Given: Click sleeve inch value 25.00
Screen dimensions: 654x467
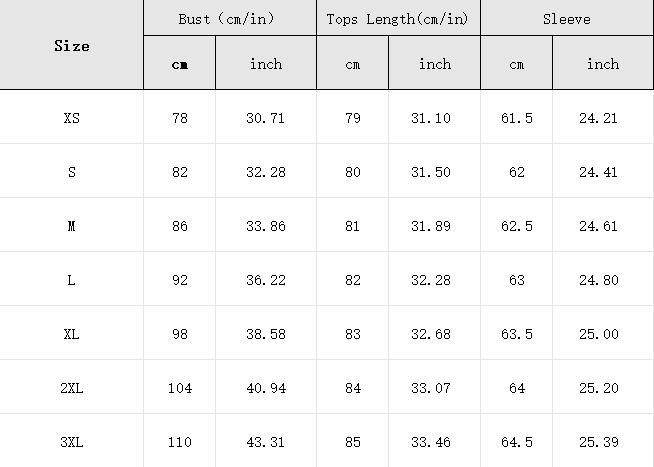Looking at the screenshot, I should click(x=599, y=334).
